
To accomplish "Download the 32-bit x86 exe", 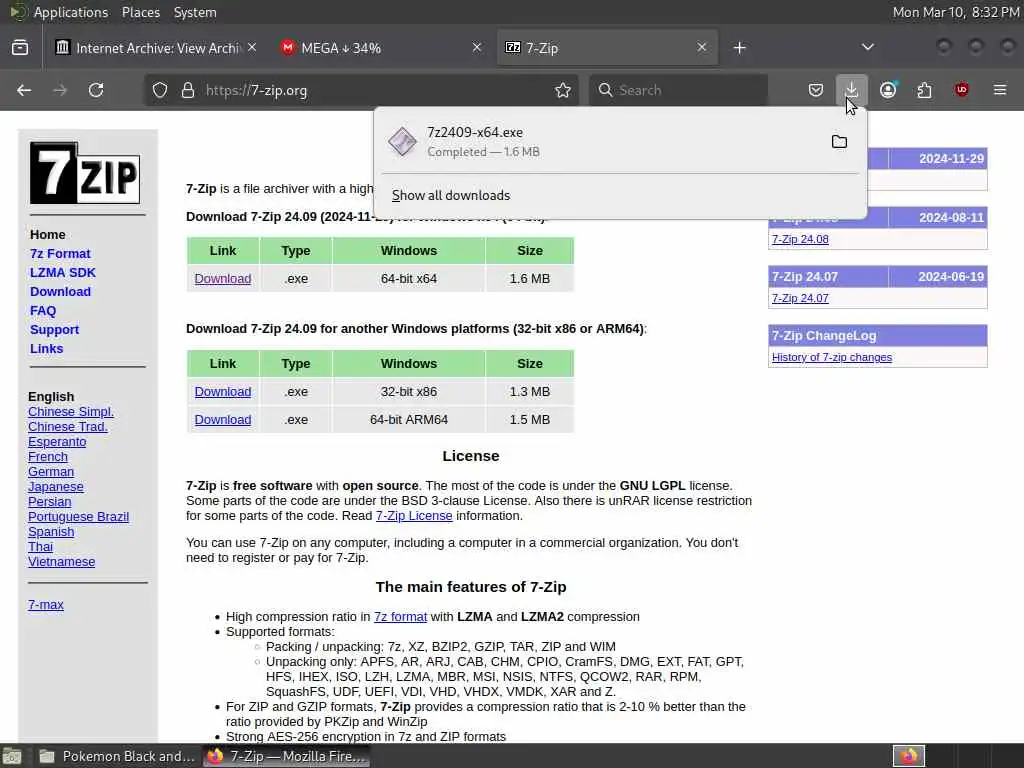I will point(223,392).
